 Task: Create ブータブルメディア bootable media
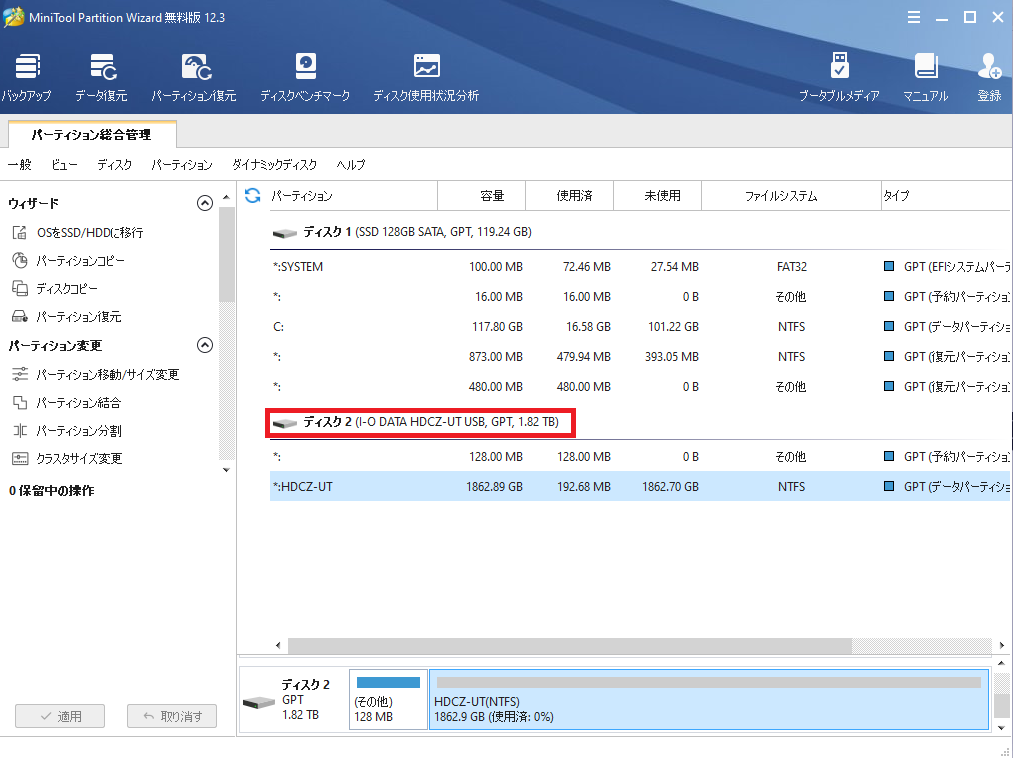(839, 78)
